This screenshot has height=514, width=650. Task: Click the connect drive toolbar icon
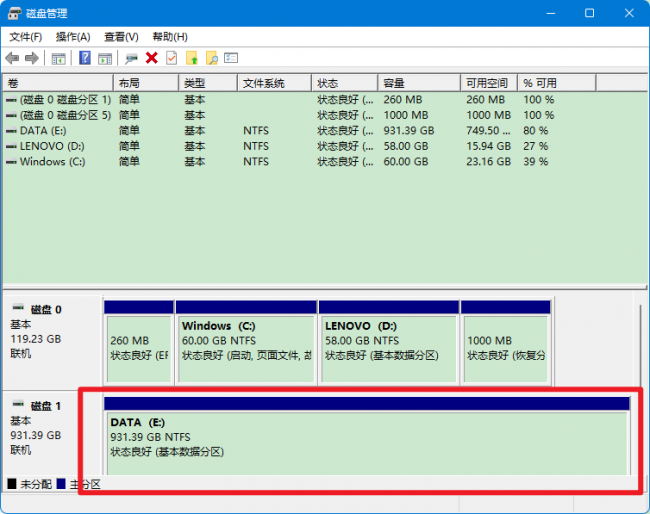point(131,58)
